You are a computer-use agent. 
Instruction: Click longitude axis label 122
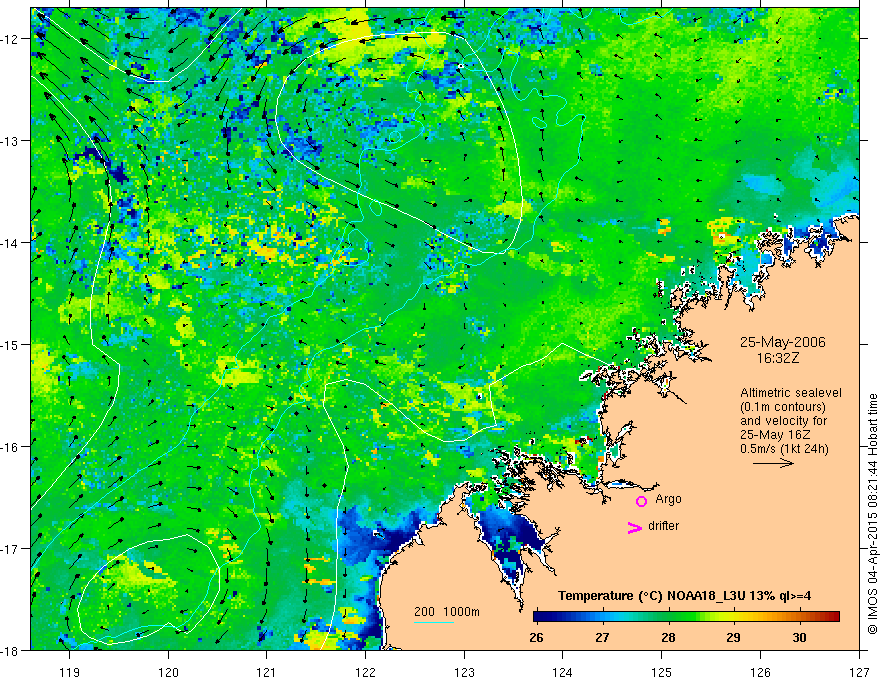pos(365,672)
